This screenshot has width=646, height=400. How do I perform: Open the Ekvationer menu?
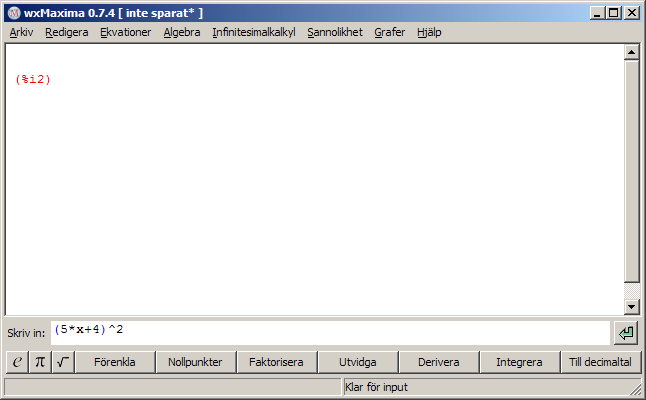[126, 32]
